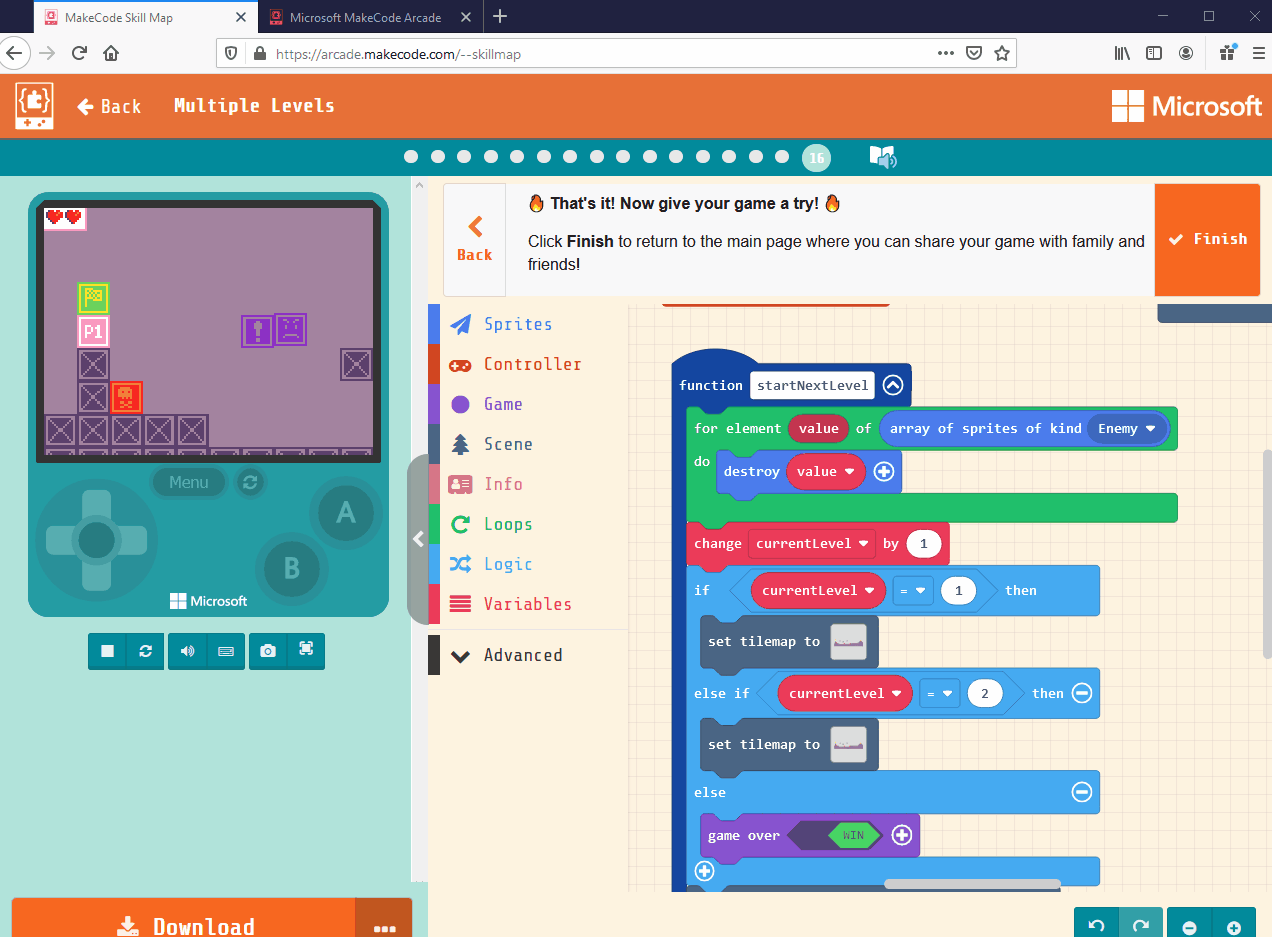Remove the else-if branch with minus
The image size is (1272, 937).
pos(1082,693)
